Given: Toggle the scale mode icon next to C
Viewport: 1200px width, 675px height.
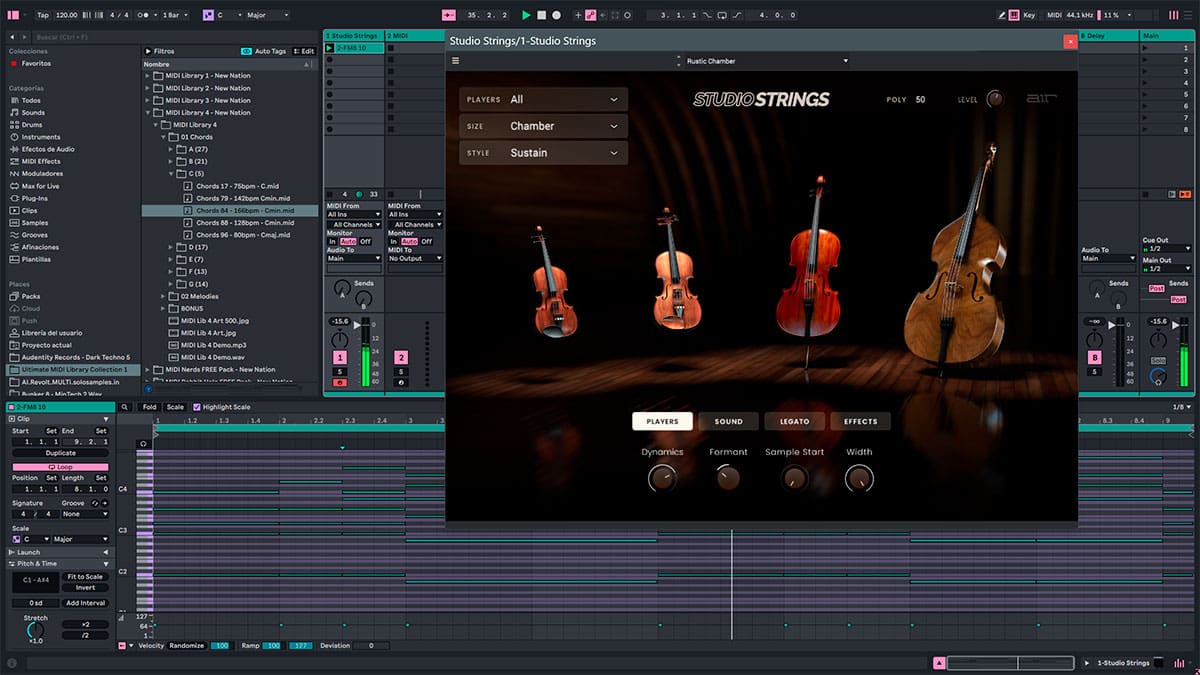Looking at the screenshot, I should pos(208,15).
